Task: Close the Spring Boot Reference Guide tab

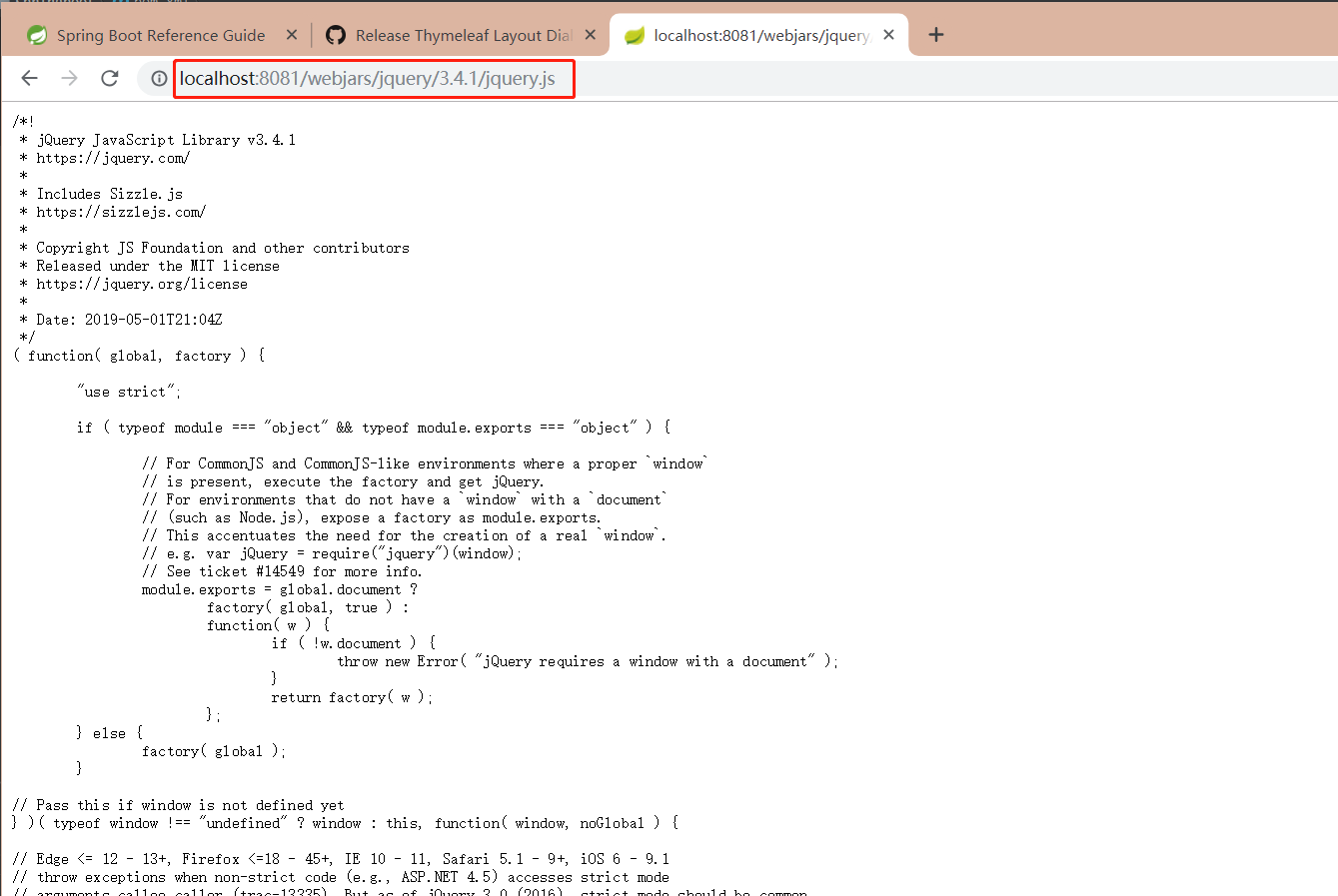Action: [292, 35]
